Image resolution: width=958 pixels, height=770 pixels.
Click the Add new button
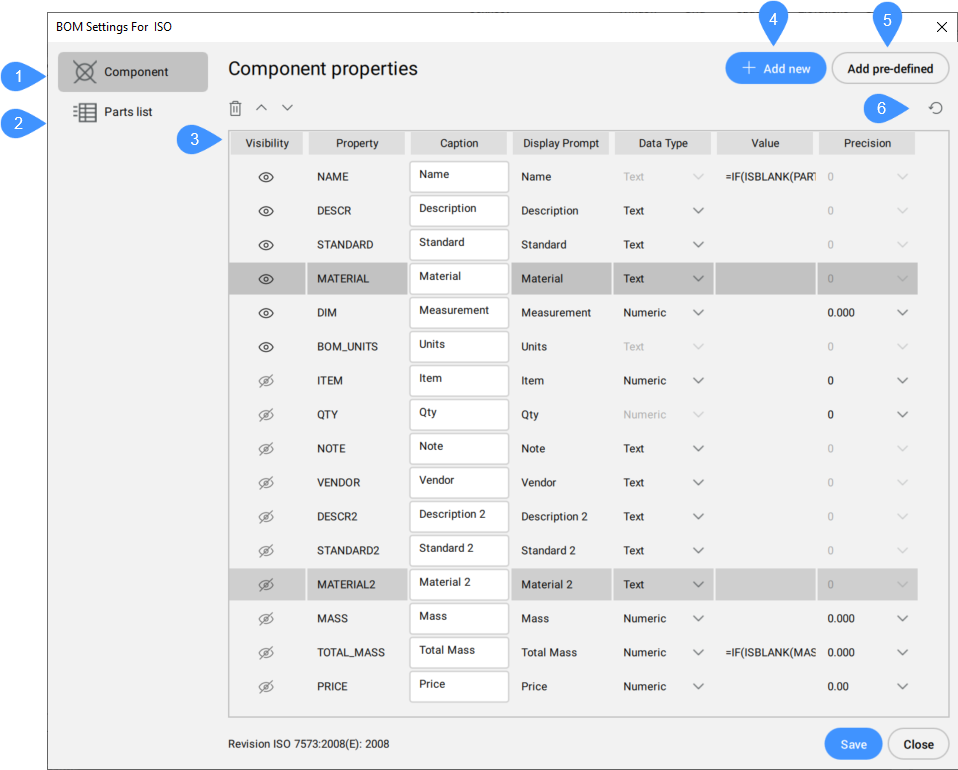(776, 68)
